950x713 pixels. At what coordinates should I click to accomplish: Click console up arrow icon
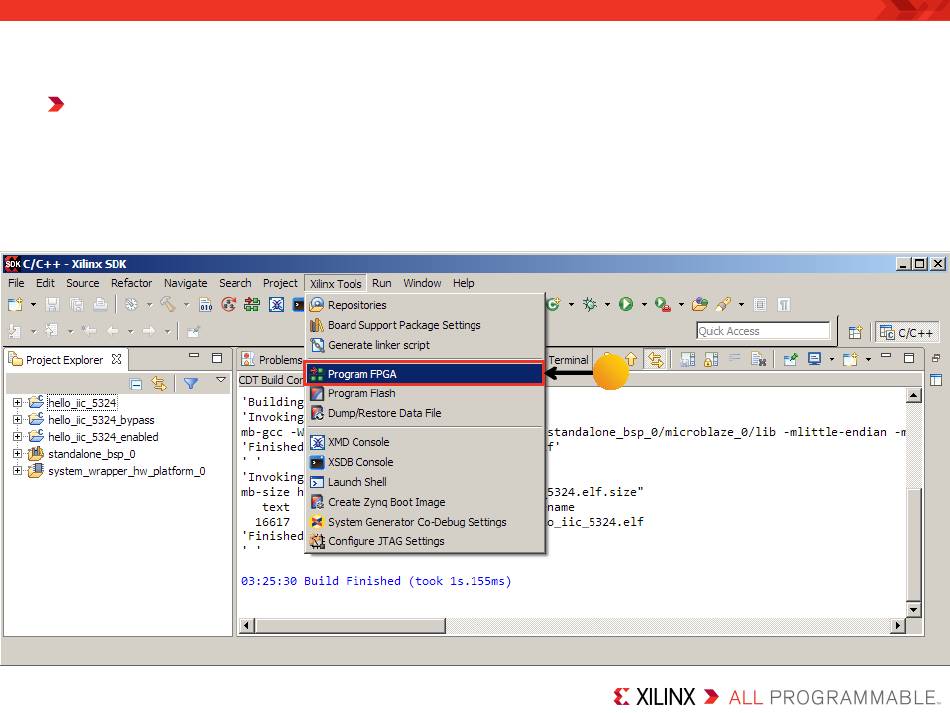click(631, 360)
